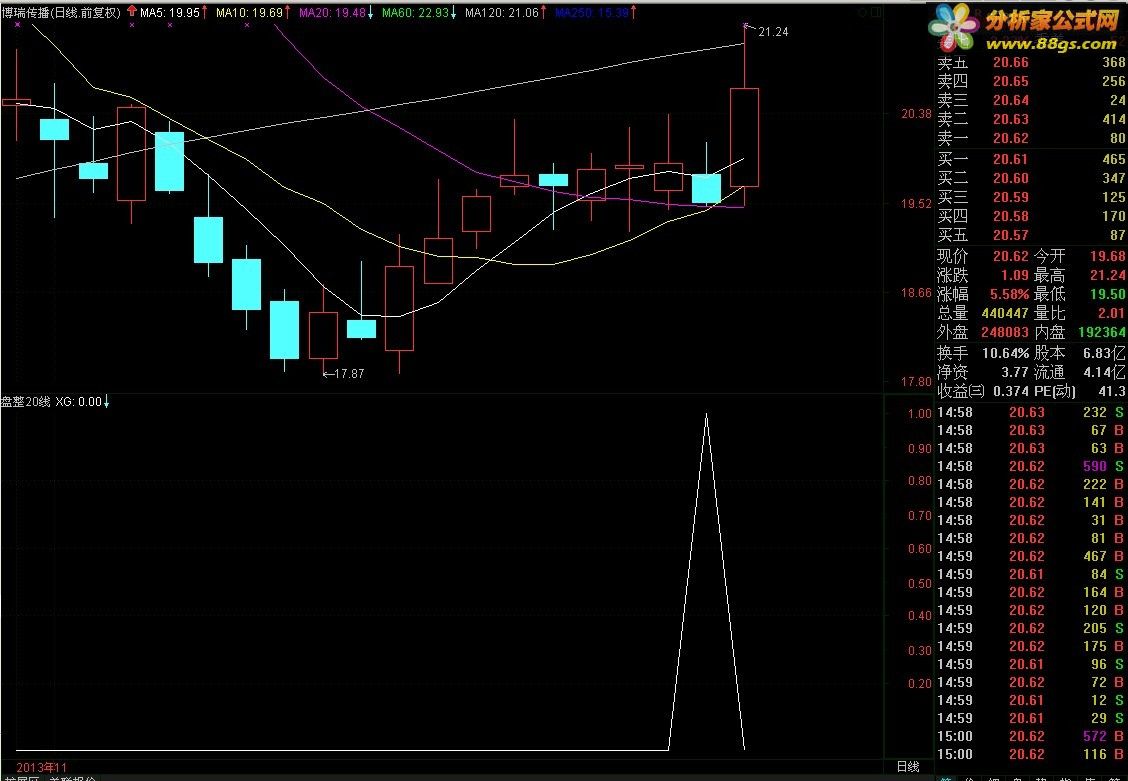Select the 卖三 20.64 ask row
Viewport: 1128px width, 781px height.
tap(1031, 100)
